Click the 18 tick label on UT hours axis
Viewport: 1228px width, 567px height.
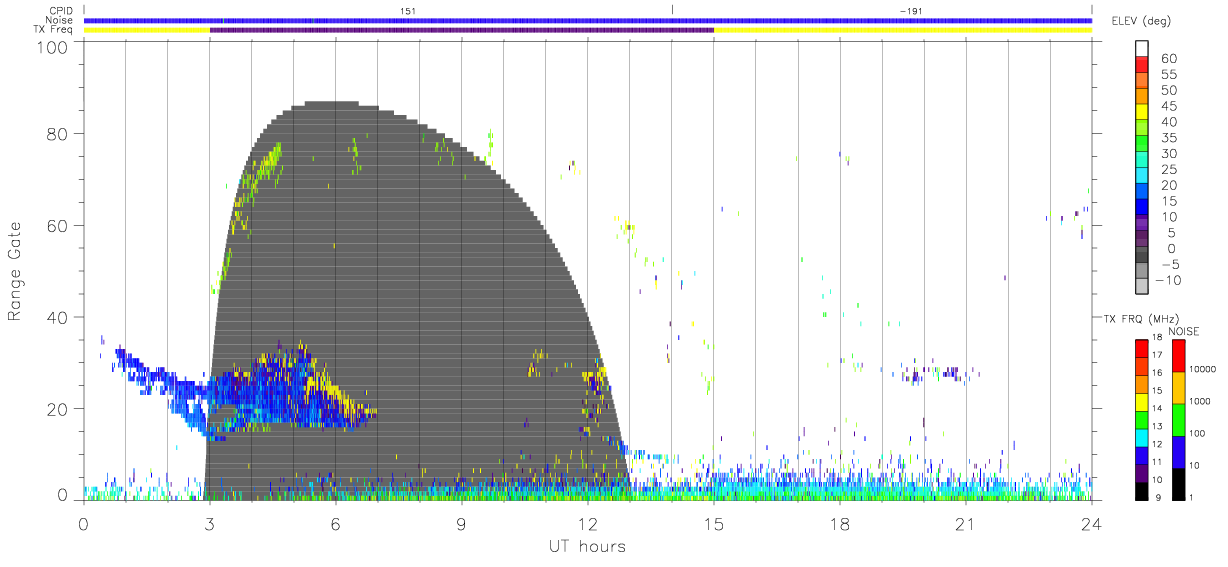(840, 523)
